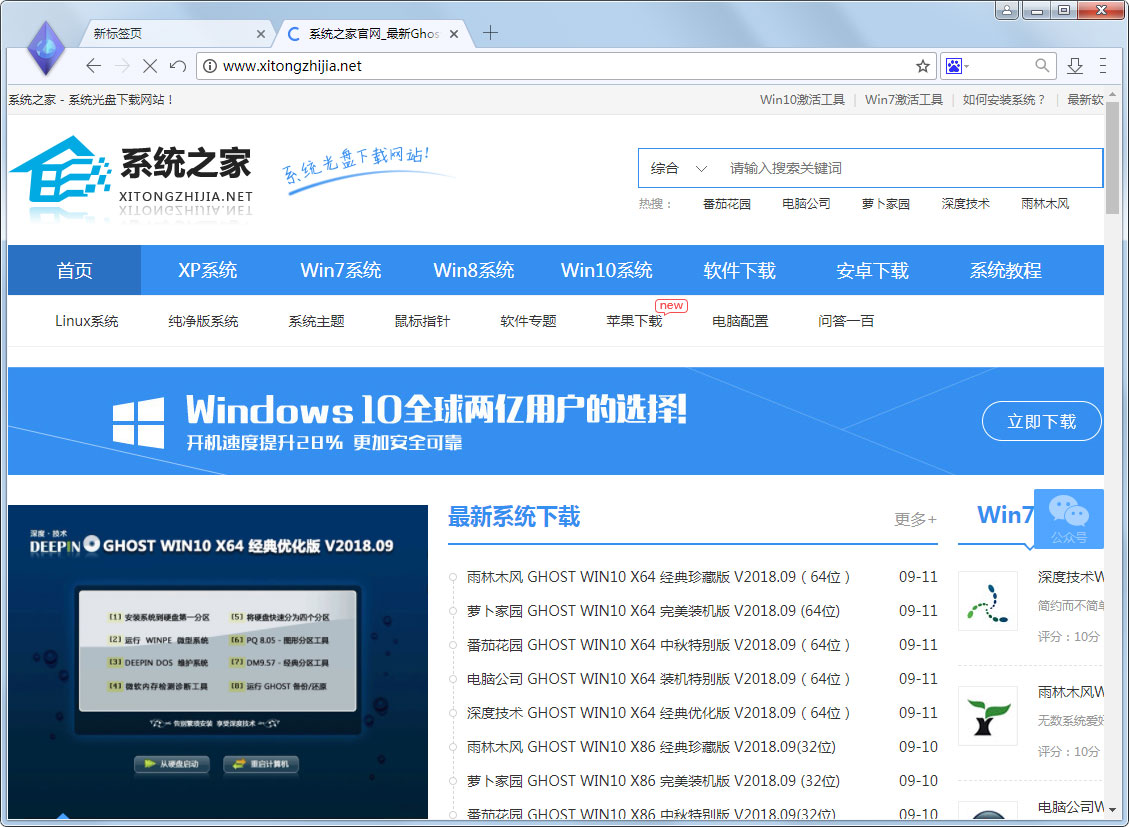This screenshot has width=1129, height=827.
Task: Select hot search 电脑公司
Action: (x=806, y=204)
